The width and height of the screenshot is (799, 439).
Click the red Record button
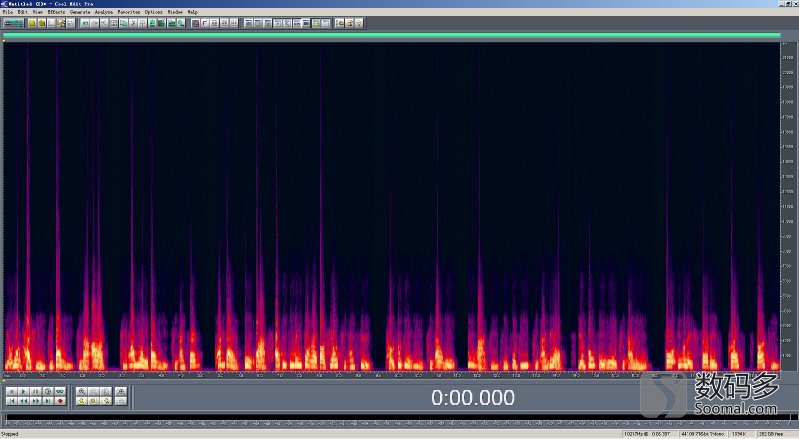(60, 401)
